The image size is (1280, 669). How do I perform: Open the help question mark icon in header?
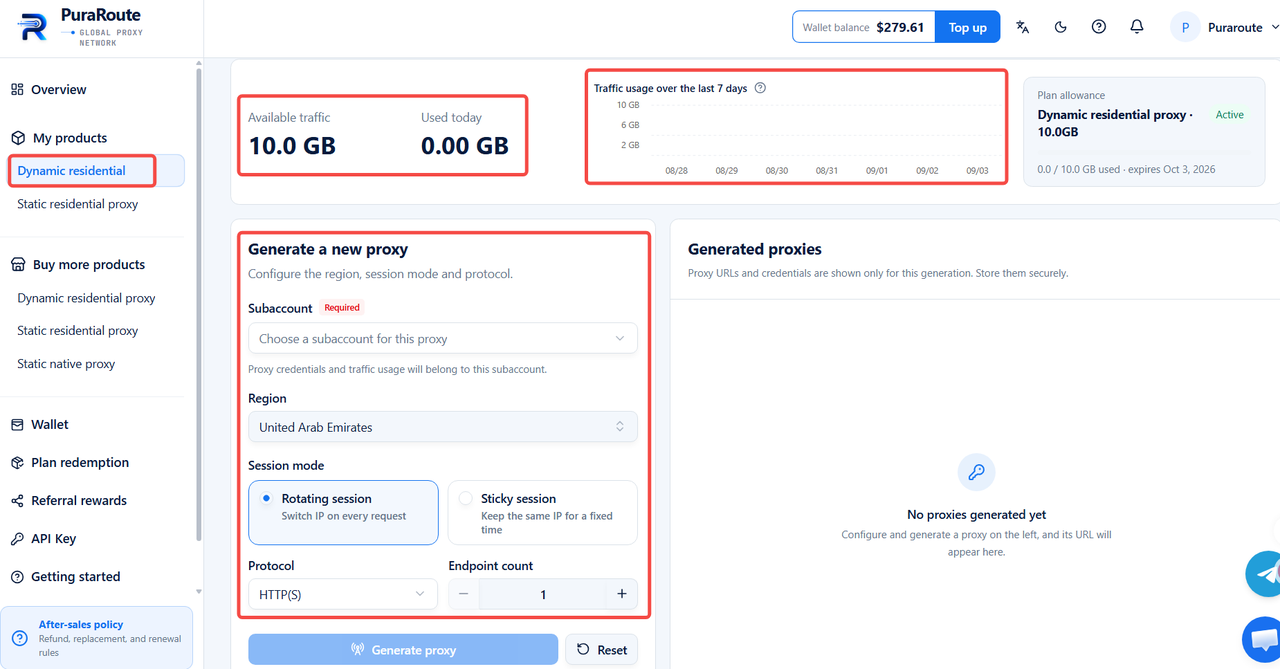coord(1099,27)
